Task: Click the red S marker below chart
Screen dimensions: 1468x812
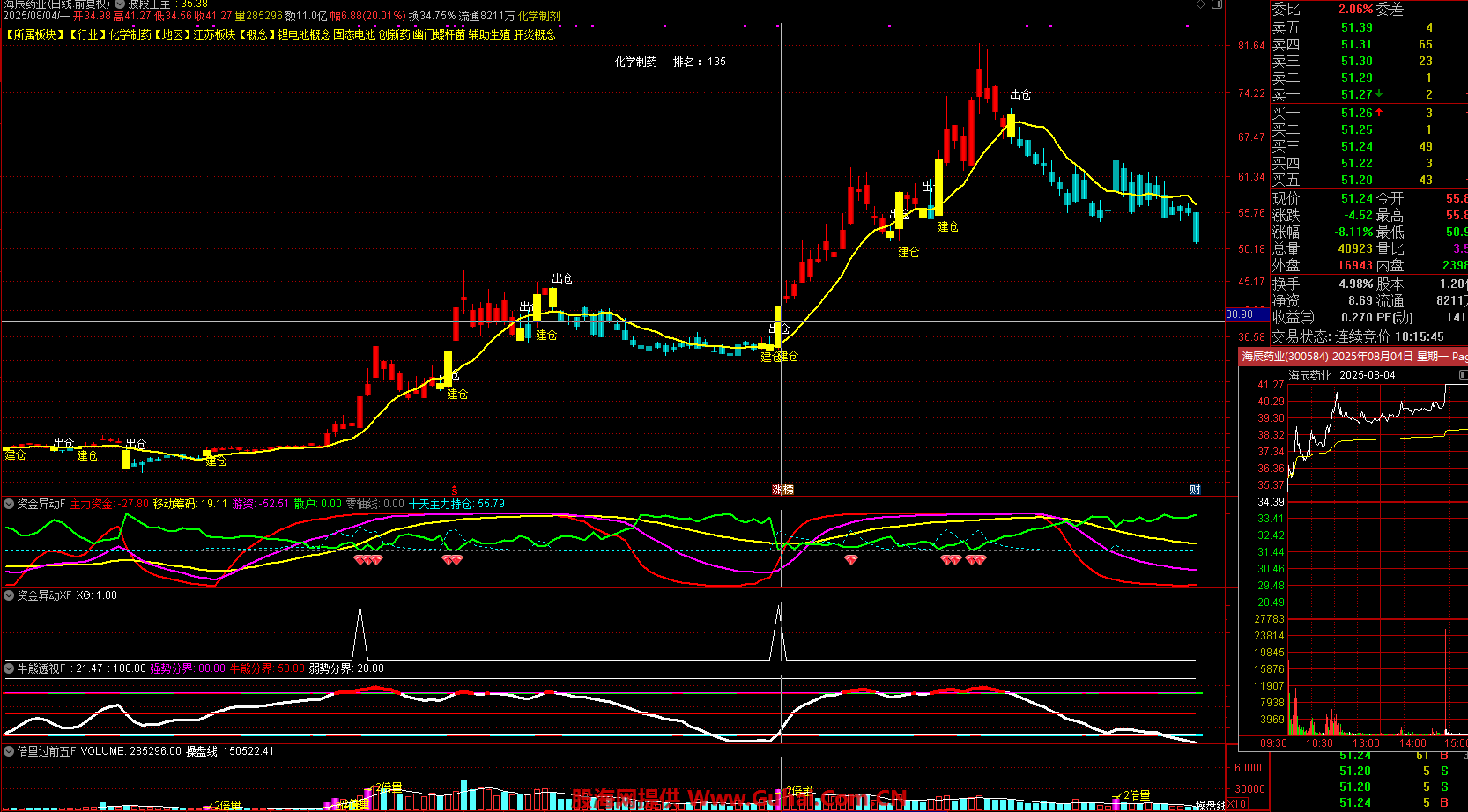Action: (x=455, y=490)
